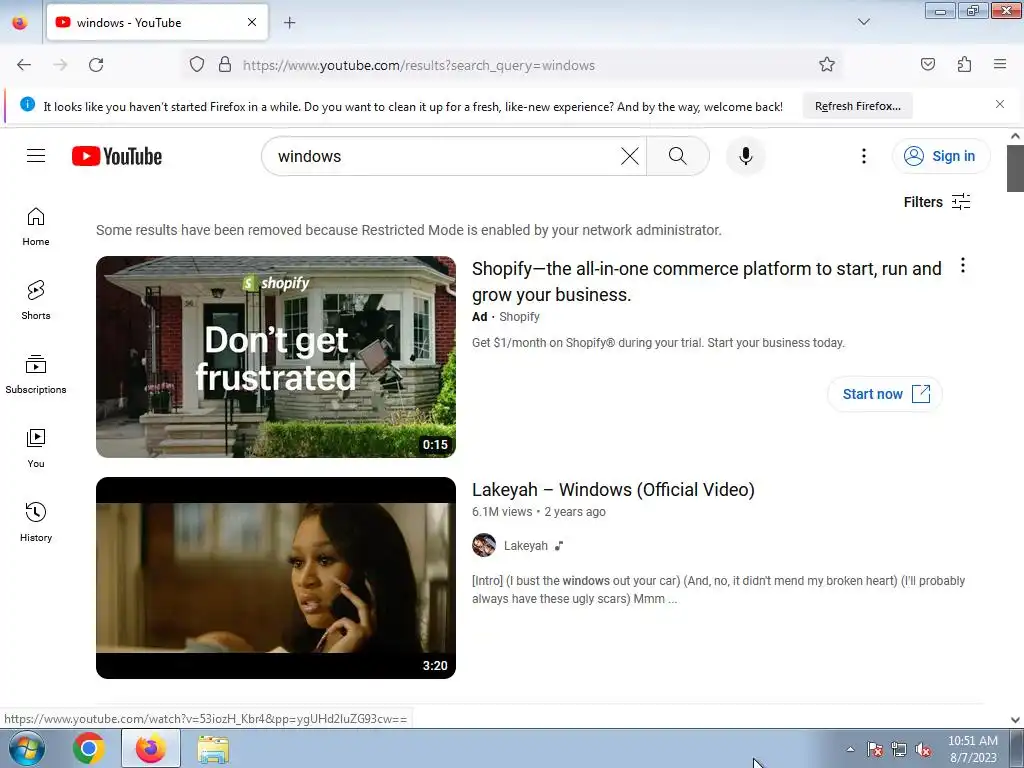Open the Windows Start menu
This screenshot has height=768, width=1024.
(x=26, y=748)
